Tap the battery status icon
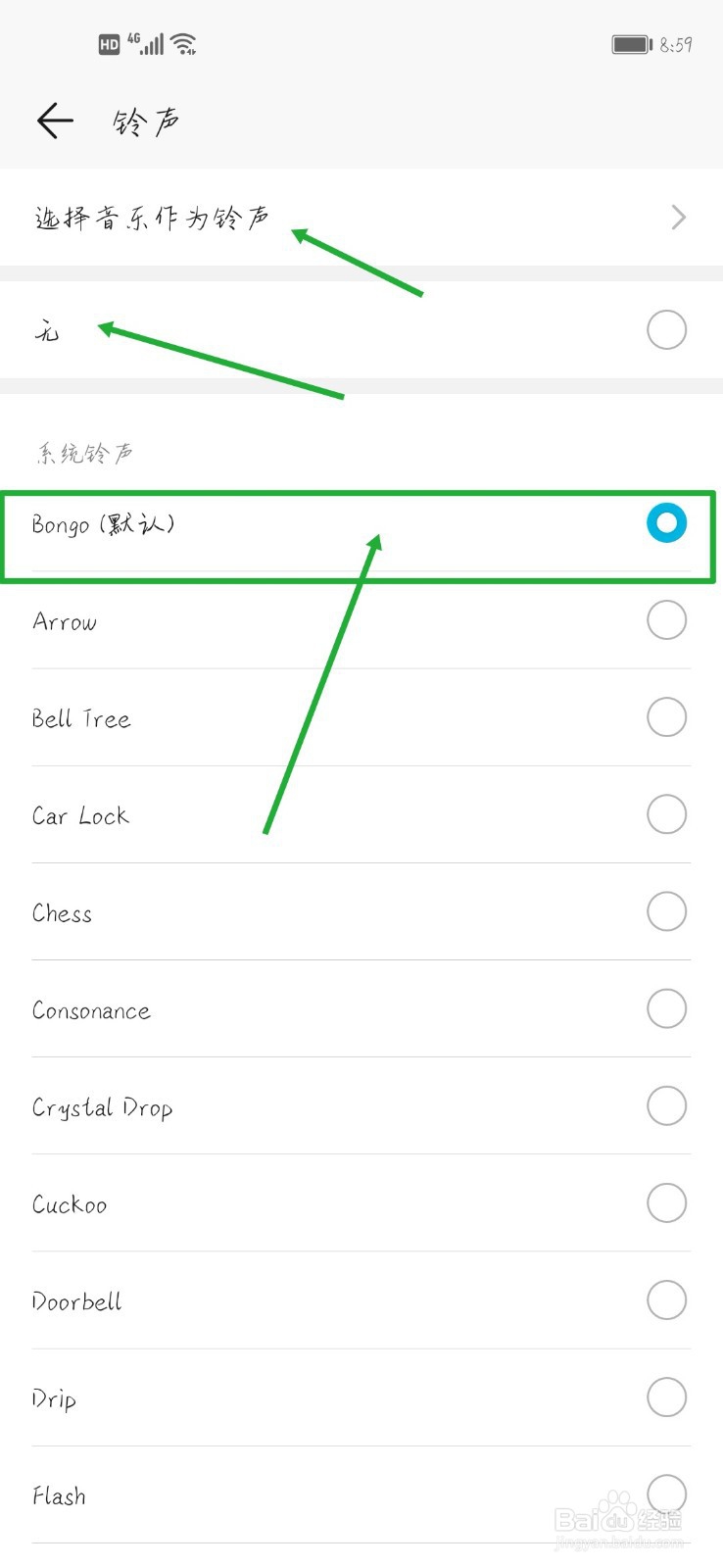The height and width of the screenshot is (1568, 723). click(x=632, y=44)
